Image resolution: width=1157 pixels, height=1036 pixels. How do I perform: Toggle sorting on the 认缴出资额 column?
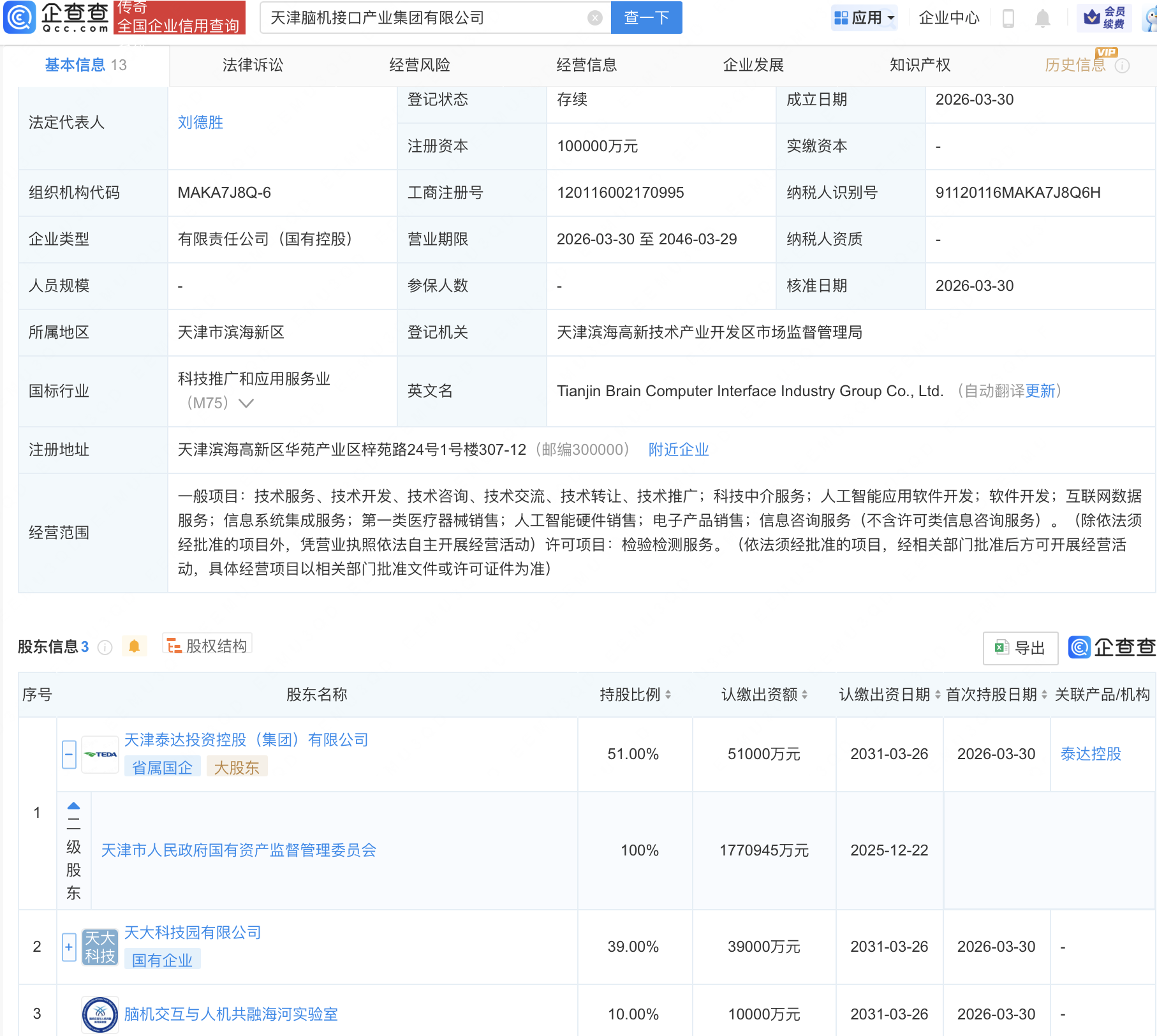pos(806,695)
